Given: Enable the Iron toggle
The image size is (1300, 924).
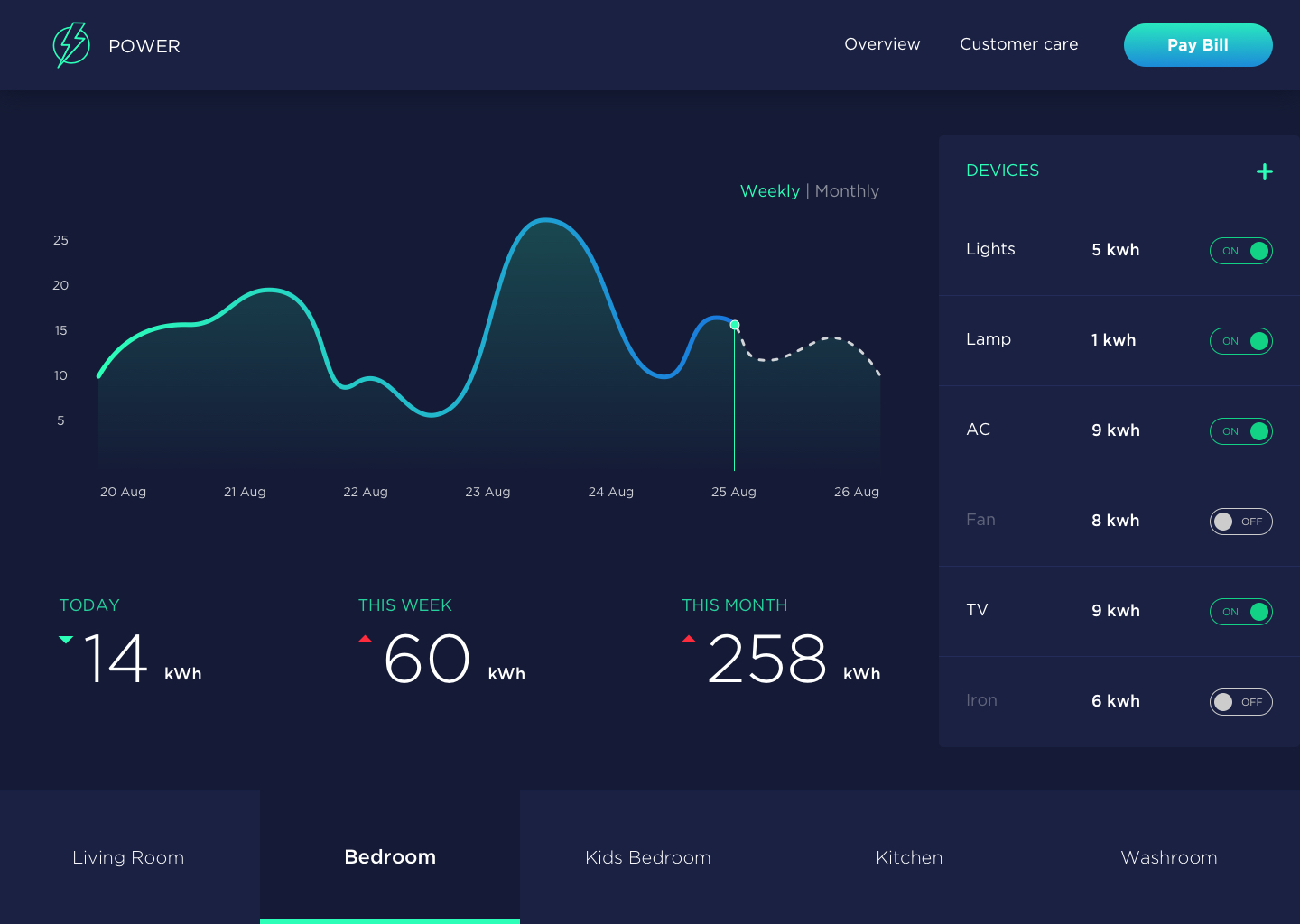Looking at the screenshot, I should click(x=1241, y=702).
